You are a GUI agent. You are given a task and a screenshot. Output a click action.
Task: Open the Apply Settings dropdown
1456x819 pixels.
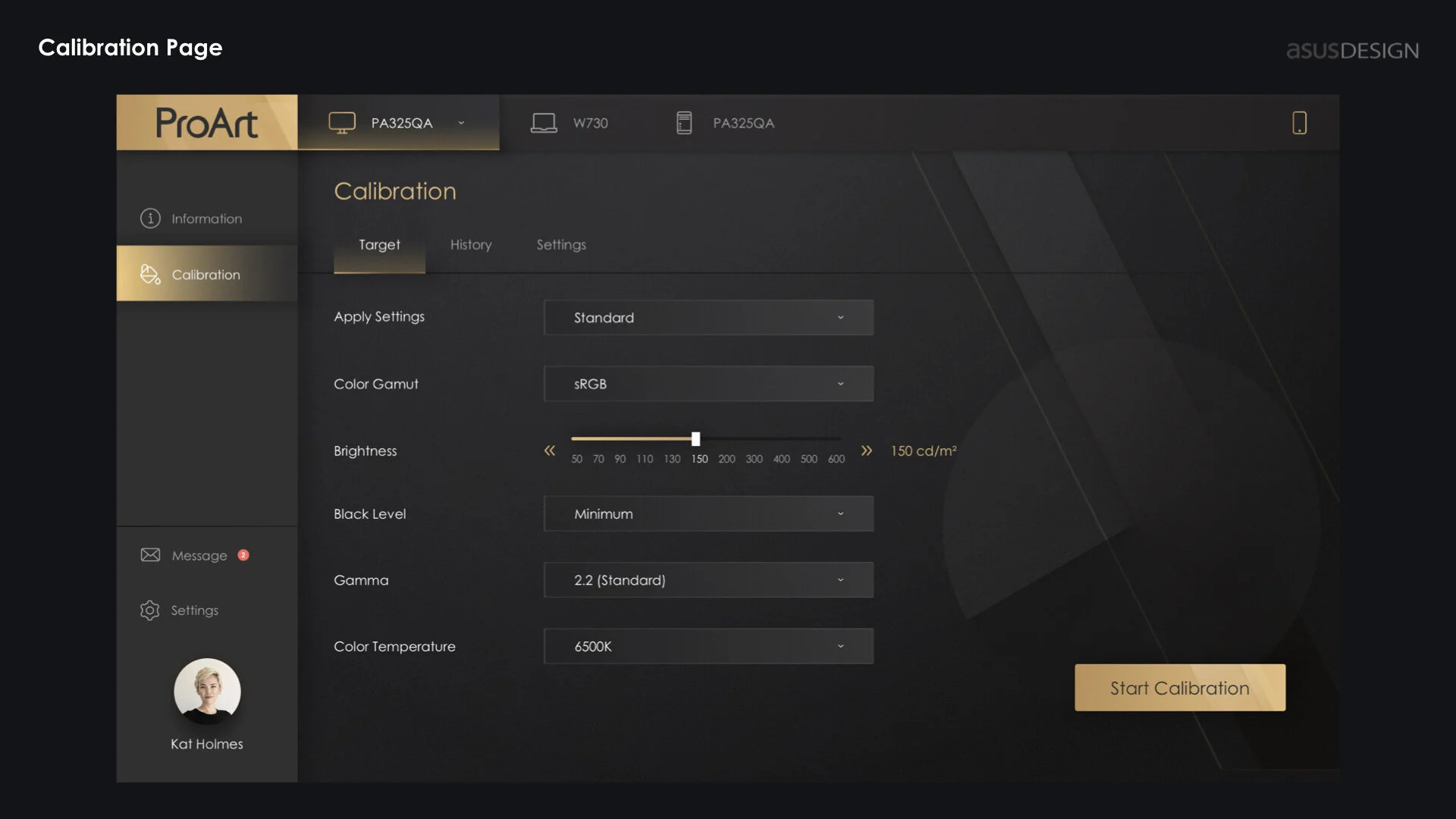[x=708, y=318]
